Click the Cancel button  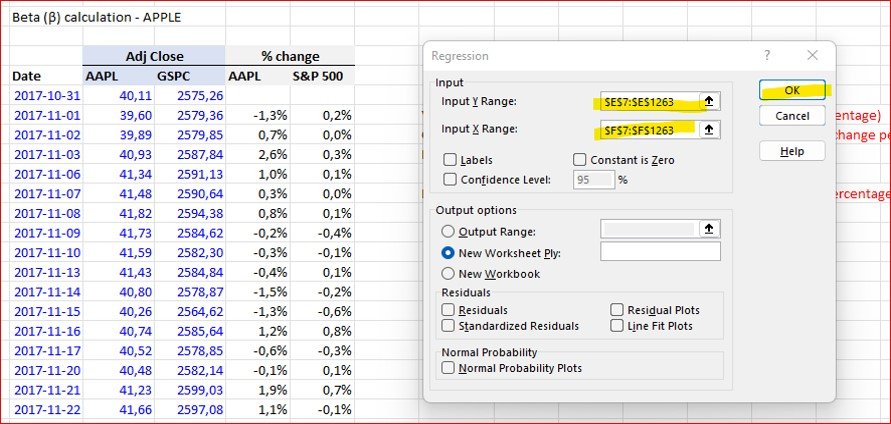click(791, 116)
